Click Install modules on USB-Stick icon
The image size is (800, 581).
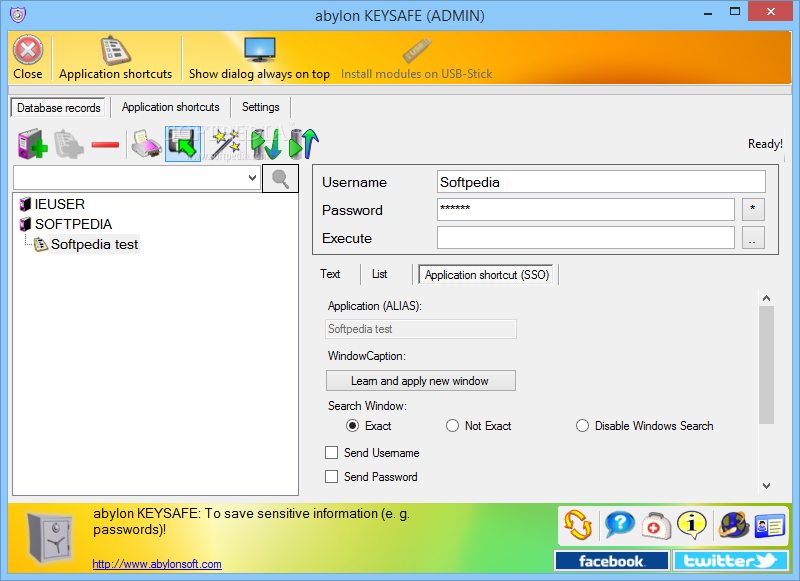[x=416, y=50]
